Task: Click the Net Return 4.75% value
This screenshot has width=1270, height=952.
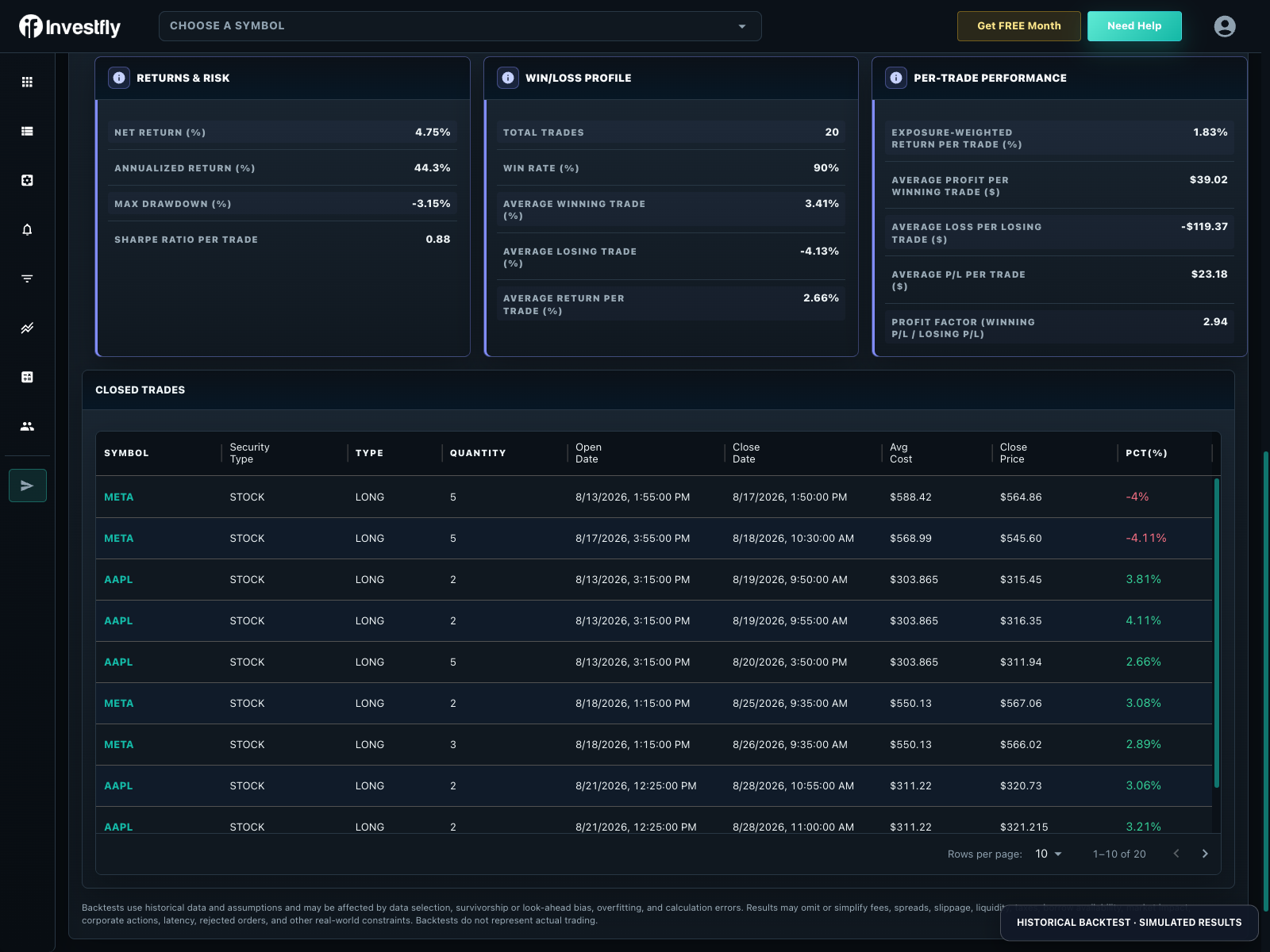Action: [433, 132]
